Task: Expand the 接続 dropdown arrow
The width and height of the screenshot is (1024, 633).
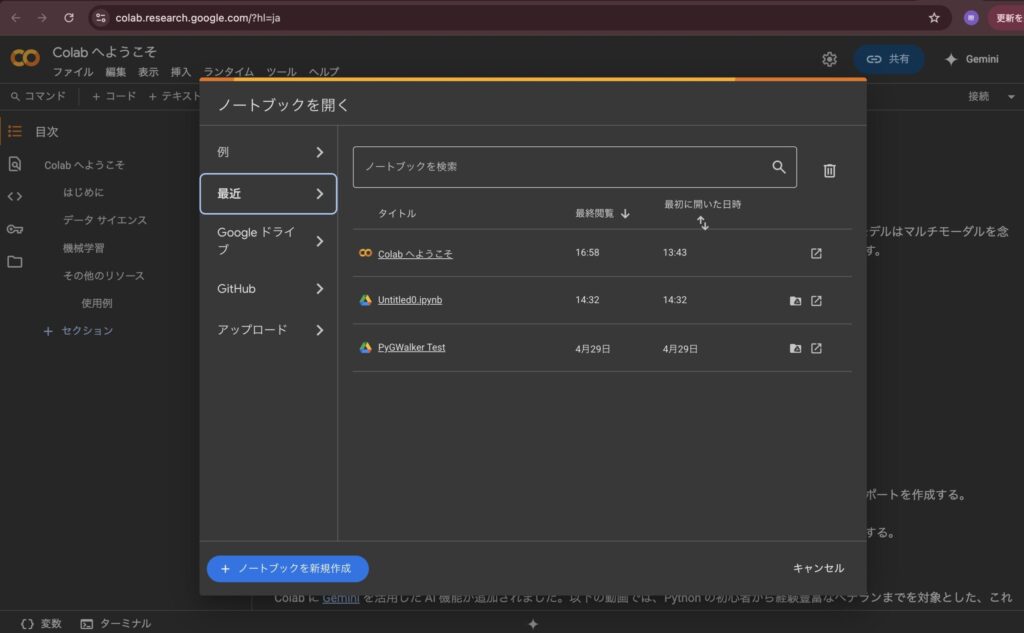Action: point(1011,97)
